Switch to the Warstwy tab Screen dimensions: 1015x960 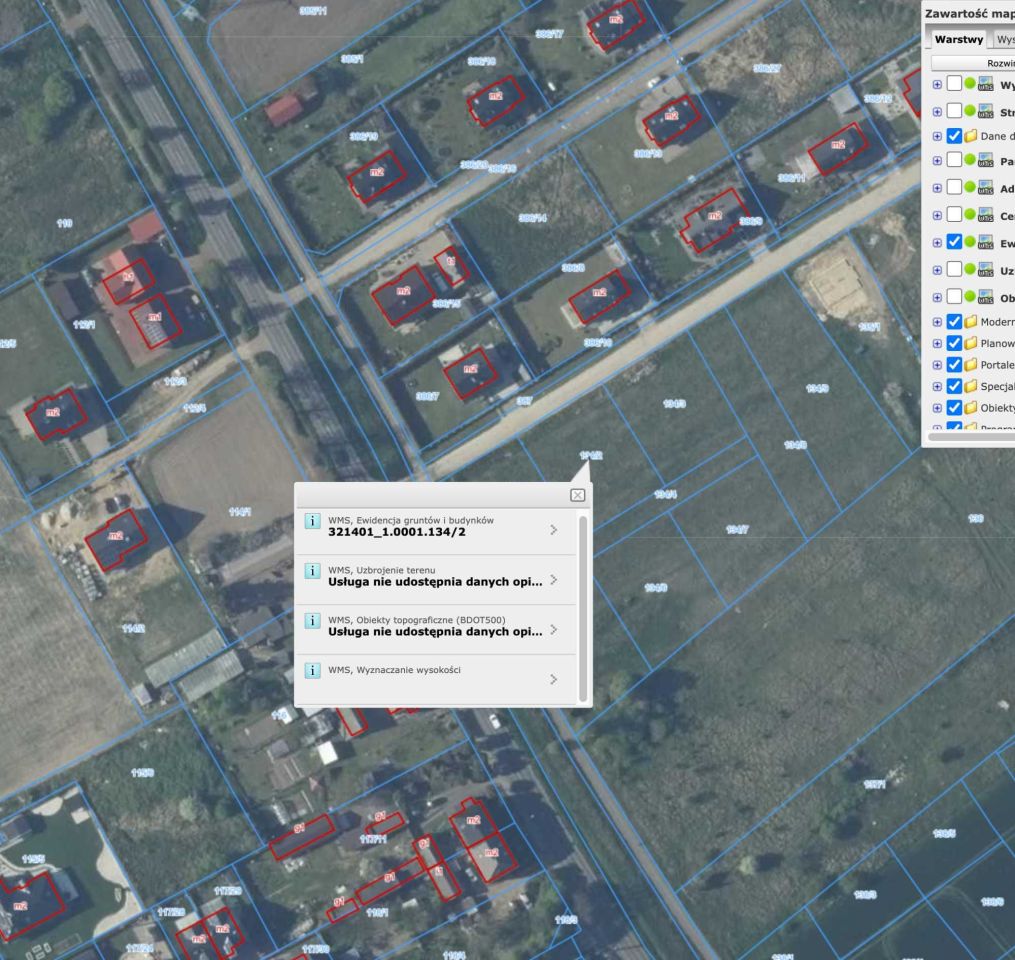click(958, 40)
